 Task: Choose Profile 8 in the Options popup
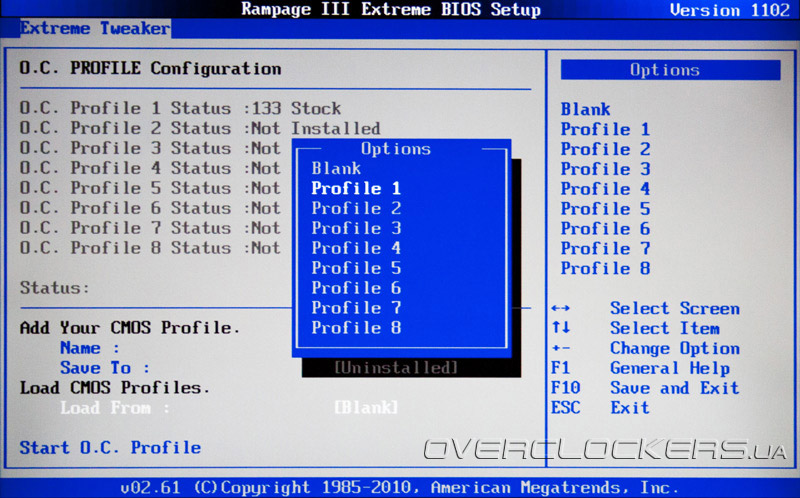tap(356, 328)
